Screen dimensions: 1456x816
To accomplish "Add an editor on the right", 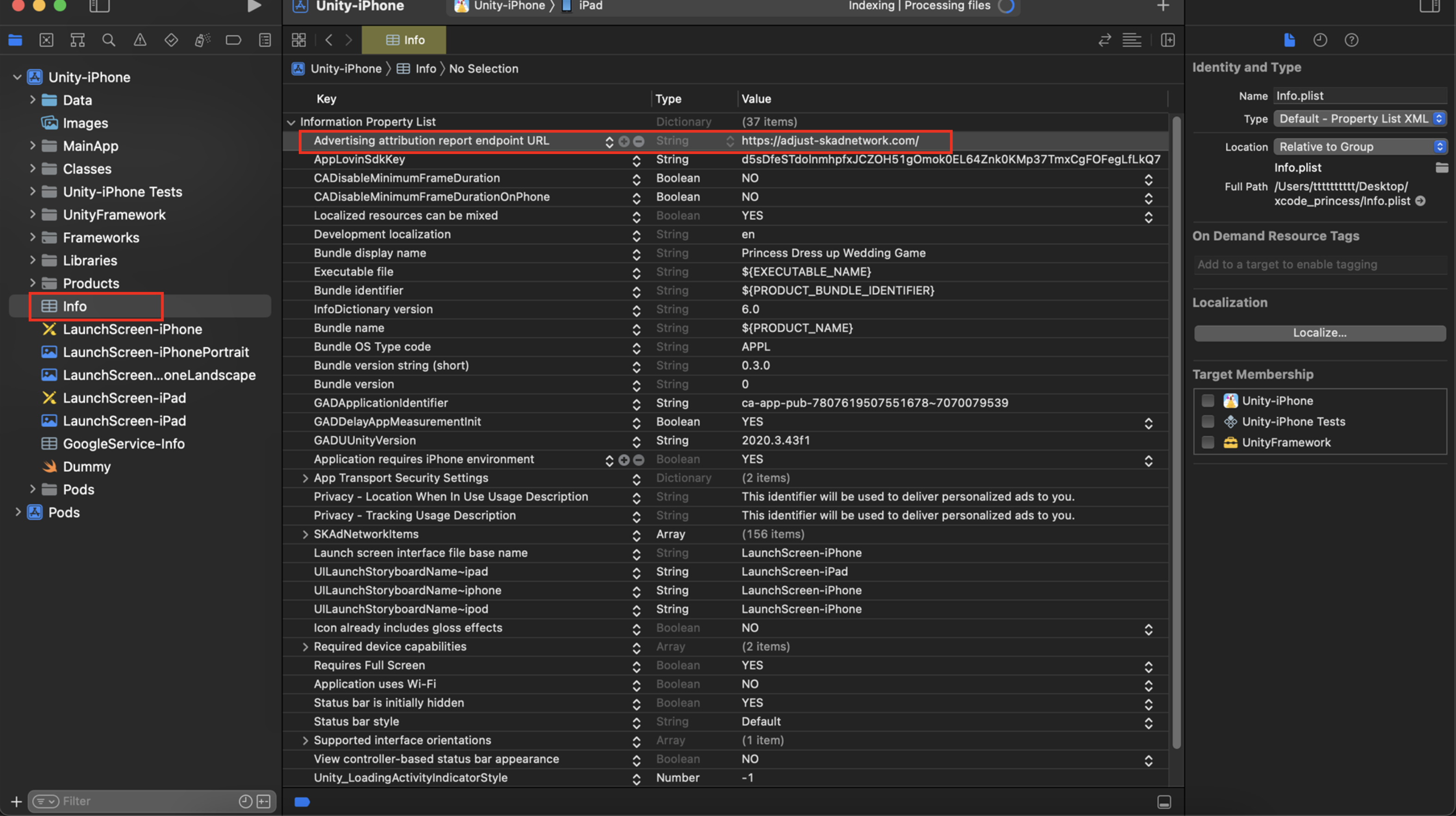I will [1168, 40].
